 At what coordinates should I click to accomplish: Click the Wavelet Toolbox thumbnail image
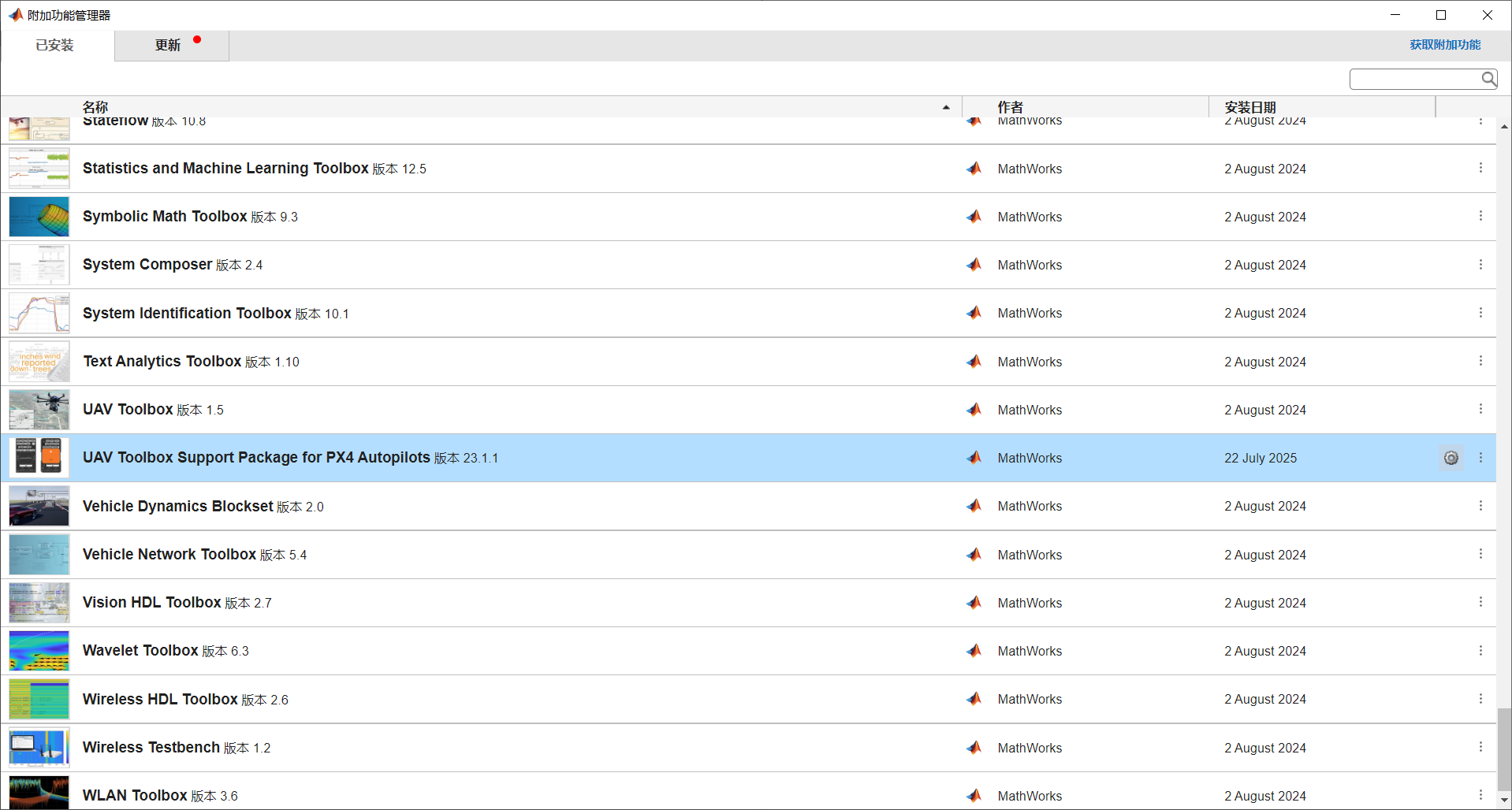(x=39, y=651)
